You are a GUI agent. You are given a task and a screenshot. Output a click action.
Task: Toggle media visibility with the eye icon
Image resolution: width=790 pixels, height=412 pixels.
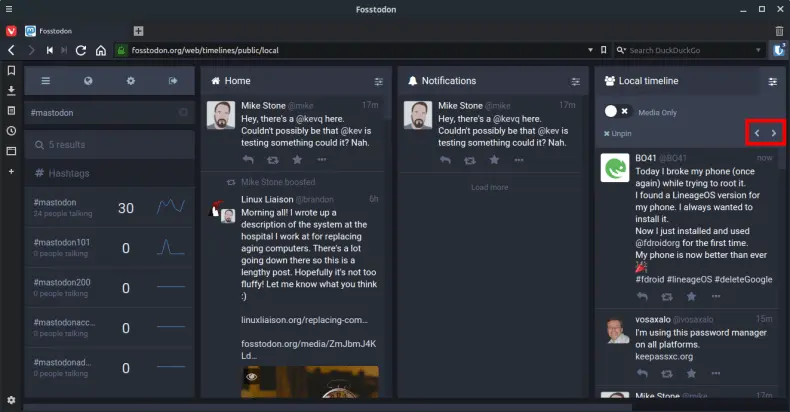pos(253,377)
